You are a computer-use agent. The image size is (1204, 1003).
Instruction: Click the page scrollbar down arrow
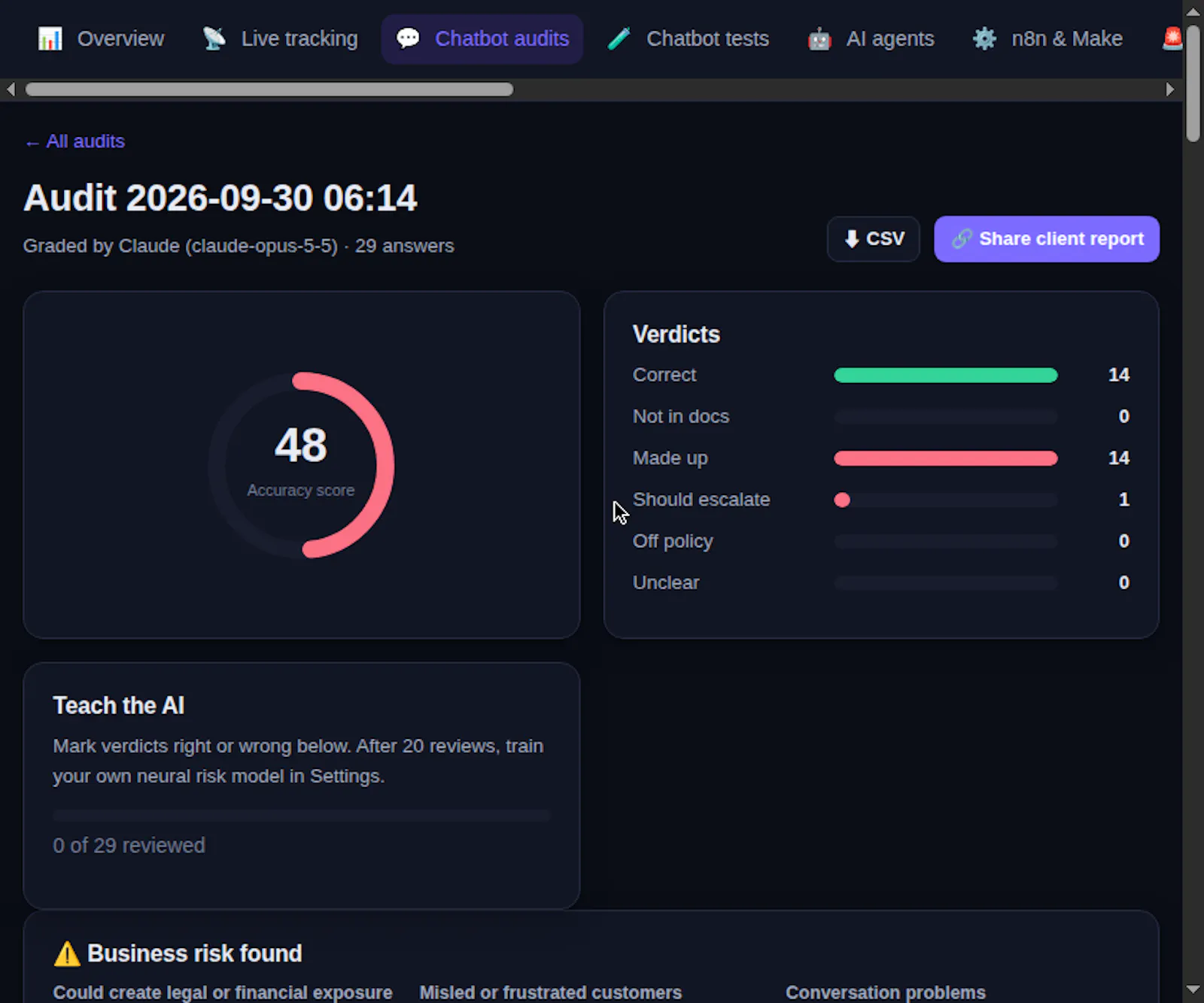click(1193, 989)
